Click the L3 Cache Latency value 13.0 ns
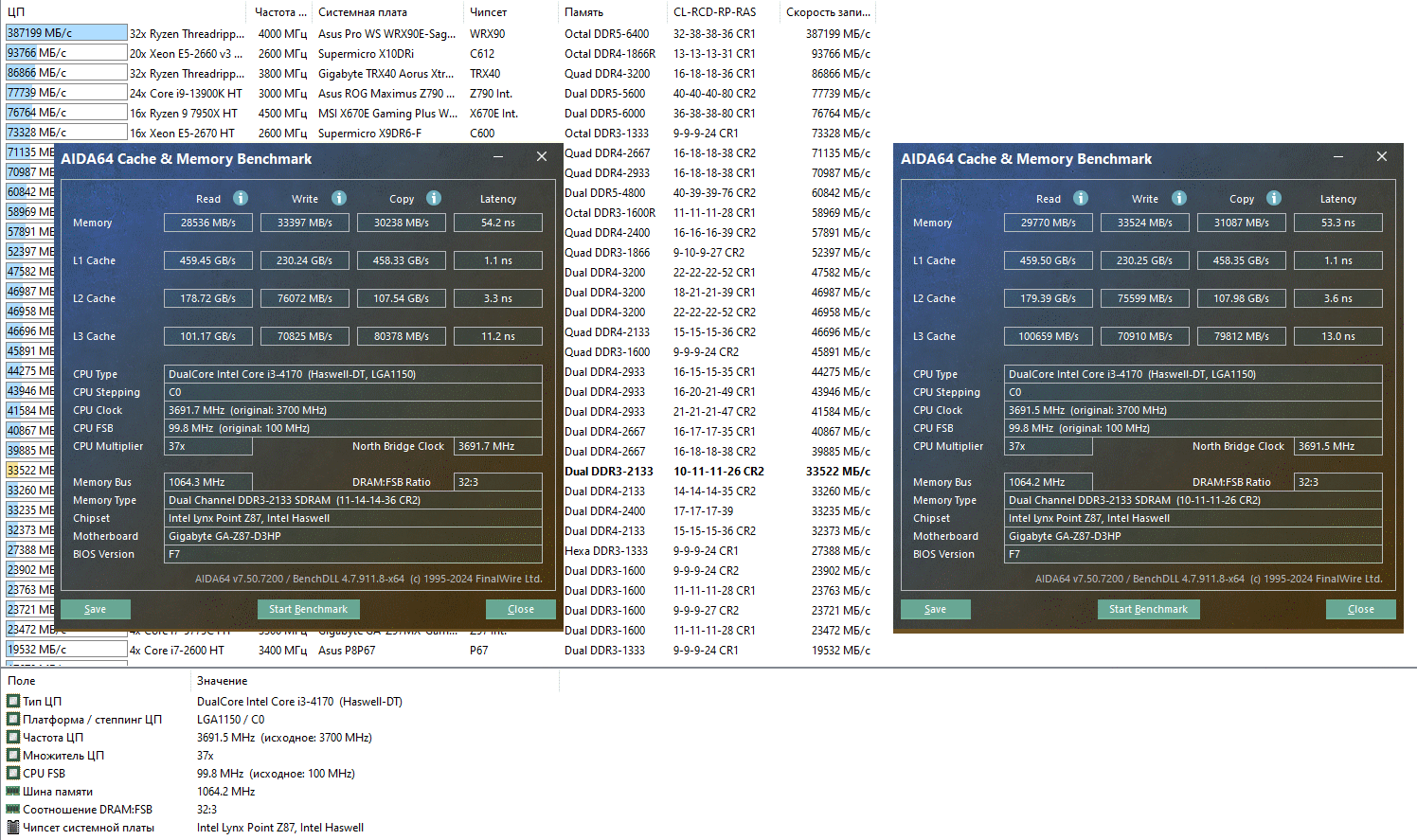The height and width of the screenshot is (840, 1417). tap(1338, 336)
